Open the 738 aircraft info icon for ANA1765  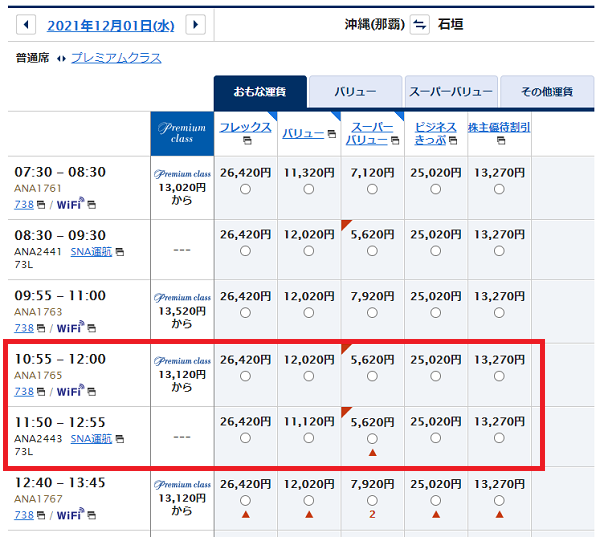[41, 392]
